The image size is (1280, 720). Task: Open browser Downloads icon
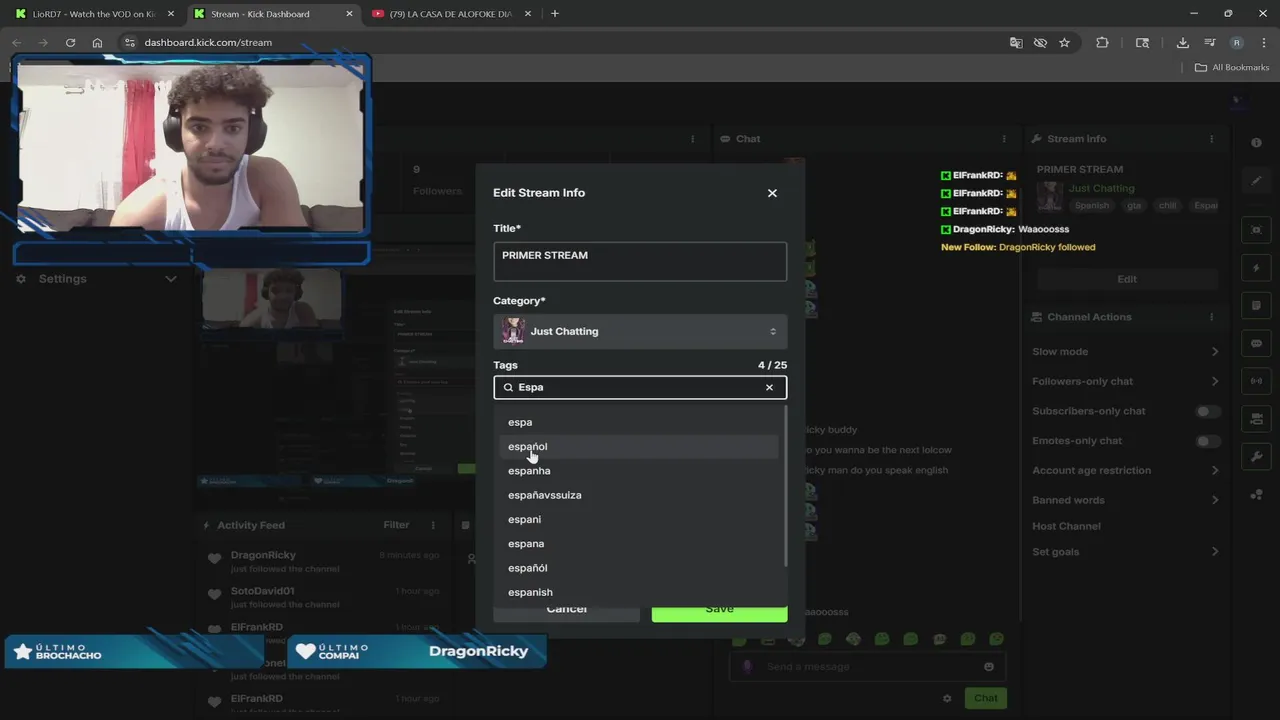[x=1182, y=43]
